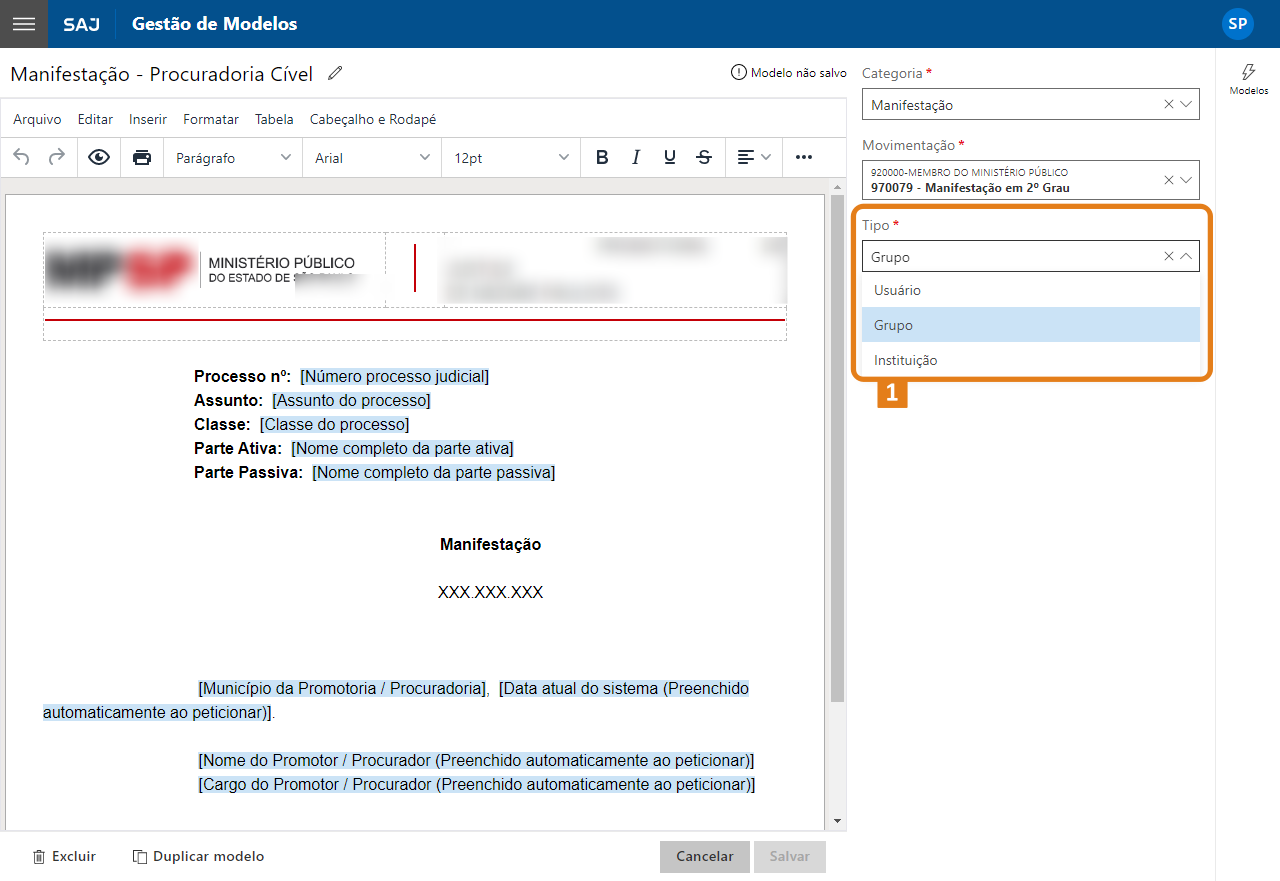Clear the Categoria field with the X
The image size is (1280, 881).
click(1167, 104)
